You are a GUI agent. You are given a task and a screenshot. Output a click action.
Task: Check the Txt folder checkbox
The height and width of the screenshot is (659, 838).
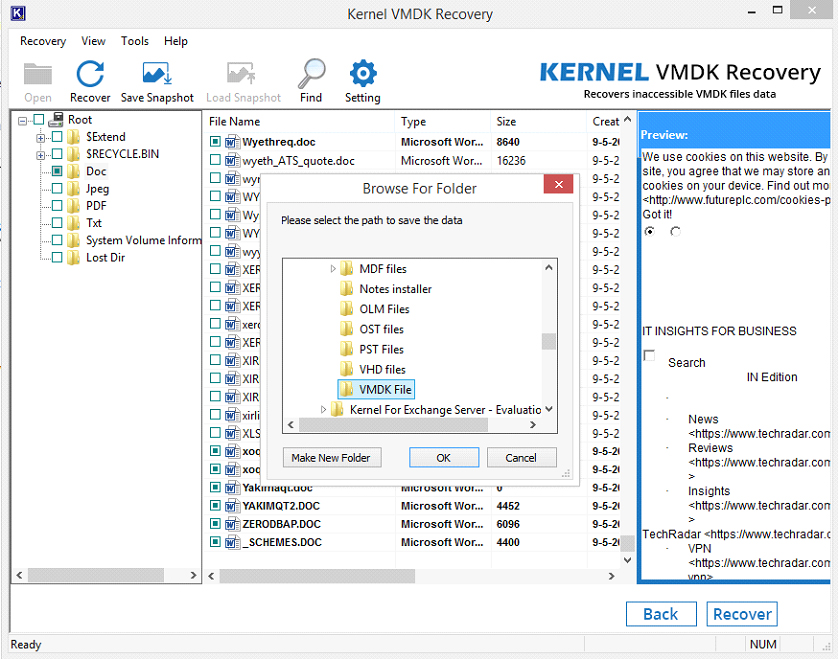[x=57, y=223]
